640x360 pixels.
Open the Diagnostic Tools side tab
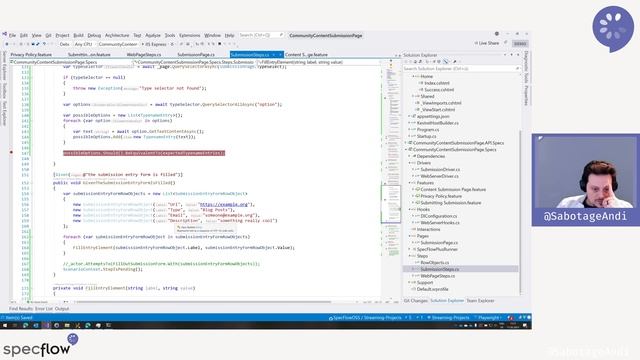click(x=526, y=67)
